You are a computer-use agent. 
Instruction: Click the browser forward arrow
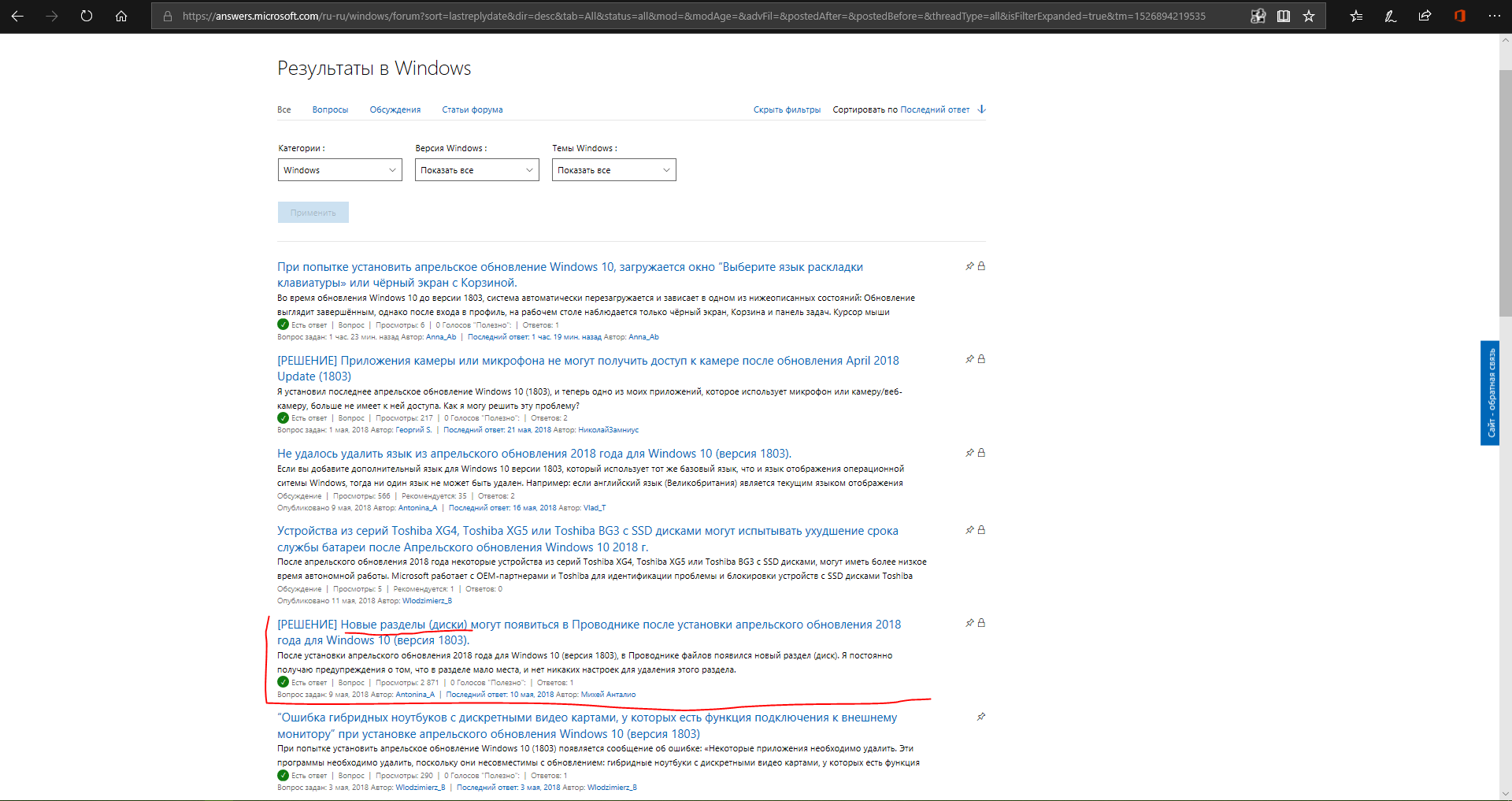(52, 16)
